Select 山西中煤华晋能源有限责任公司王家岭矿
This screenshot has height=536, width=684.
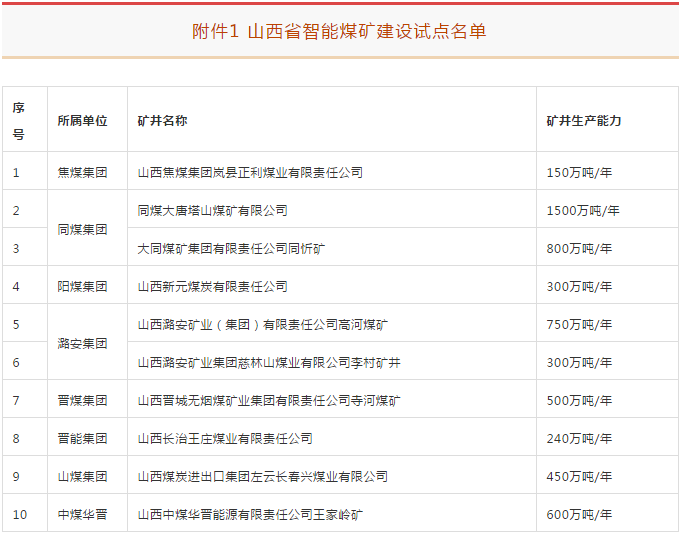250,515
